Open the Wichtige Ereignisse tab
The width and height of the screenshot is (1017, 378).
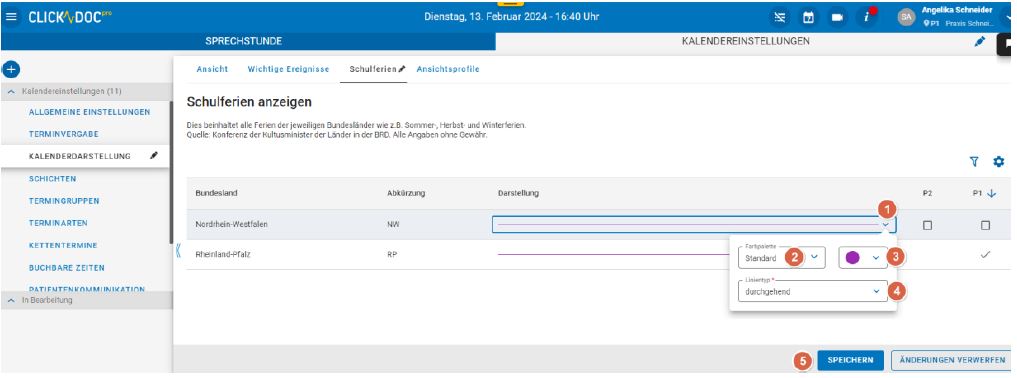point(289,69)
